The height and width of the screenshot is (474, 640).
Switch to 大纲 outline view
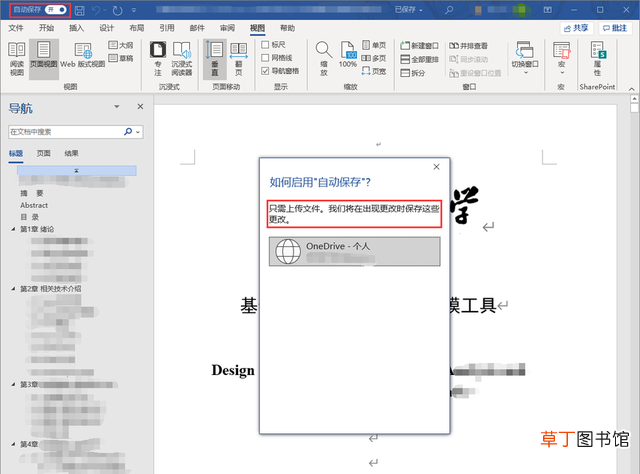coord(121,45)
